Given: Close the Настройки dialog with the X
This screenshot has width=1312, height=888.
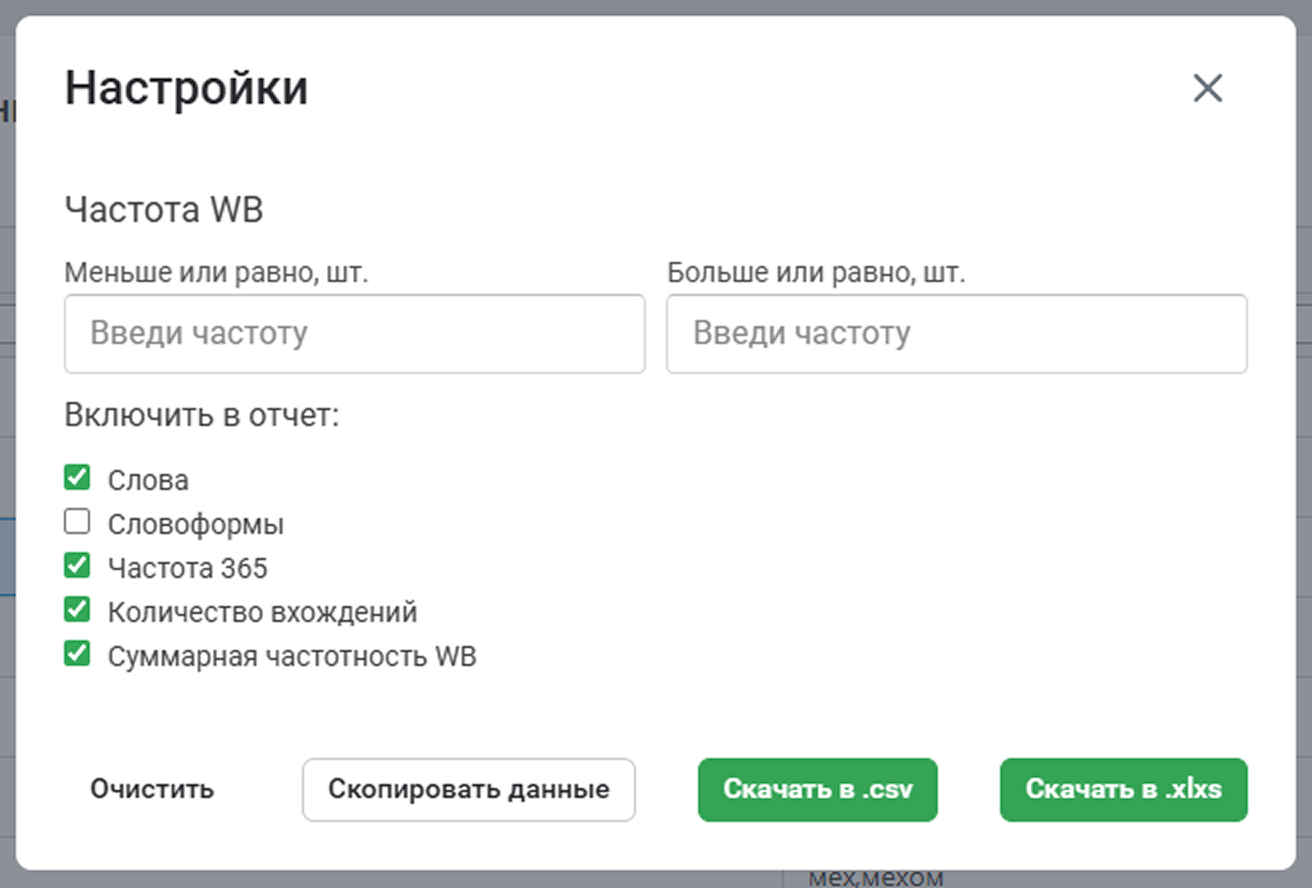Looking at the screenshot, I should [1208, 89].
